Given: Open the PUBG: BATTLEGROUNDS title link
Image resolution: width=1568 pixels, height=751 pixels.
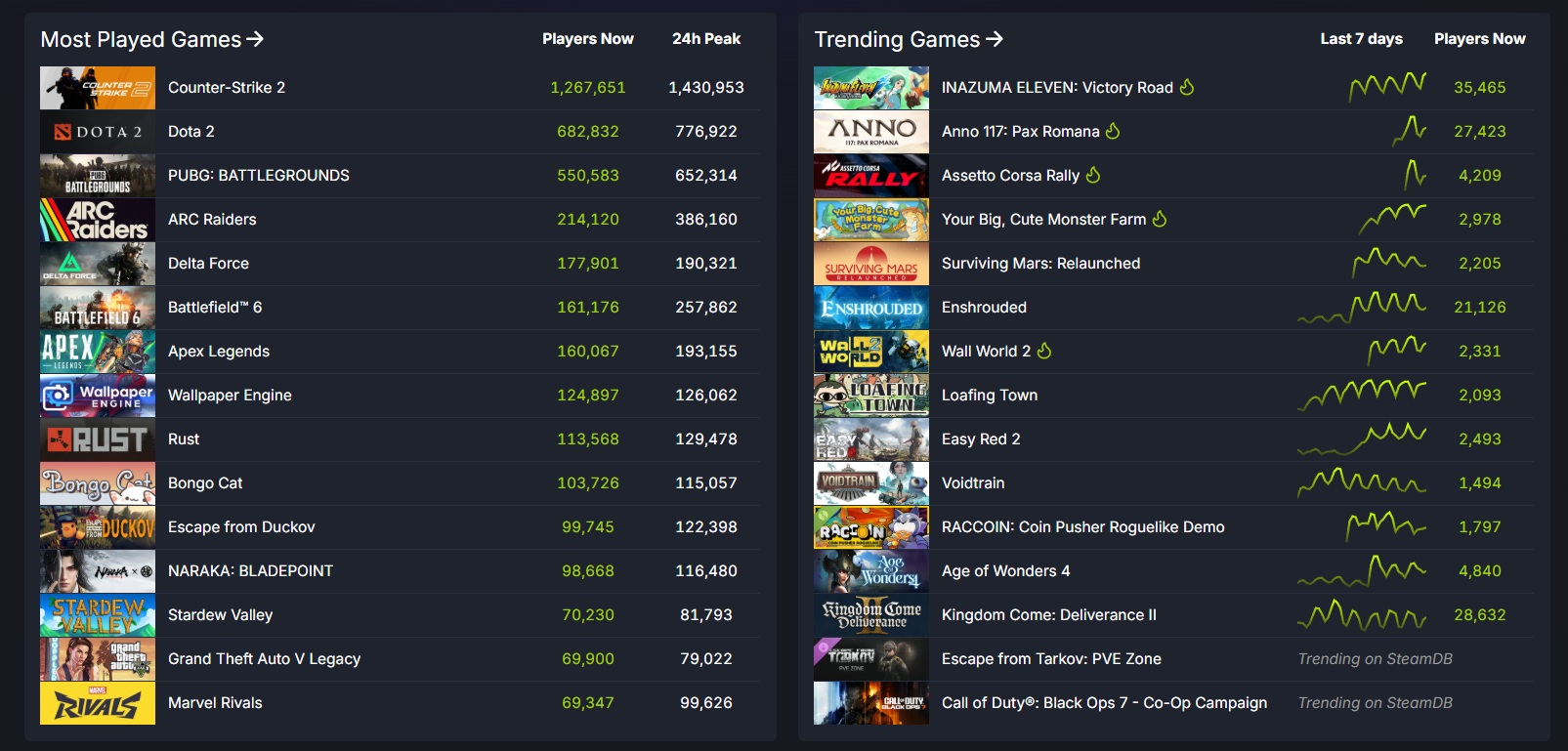Looking at the screenshot, I should point(259,176).
